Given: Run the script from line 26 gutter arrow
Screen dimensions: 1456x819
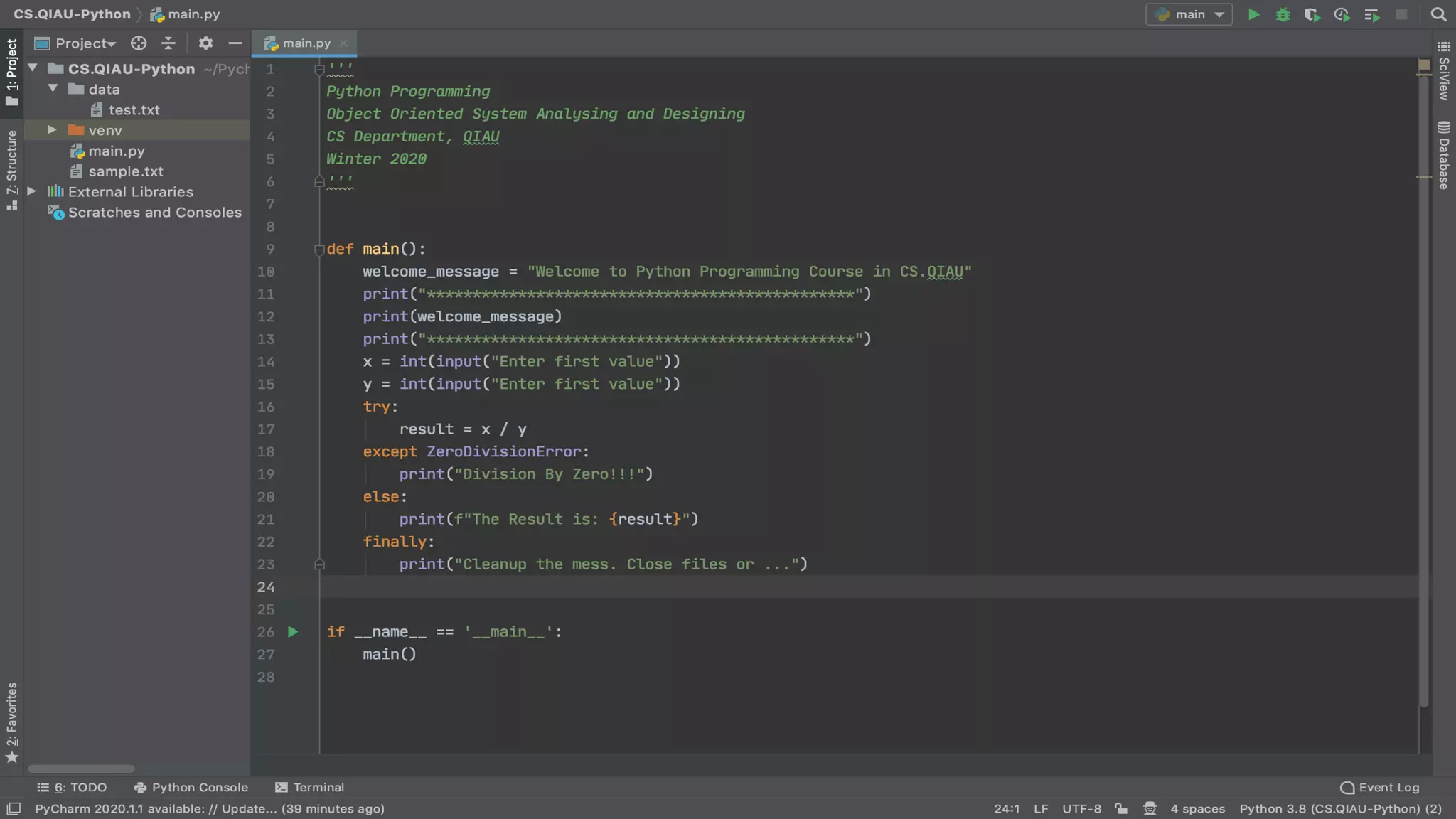Looking at the screenshot, I should pyautogui.click(x=292, y=632).
